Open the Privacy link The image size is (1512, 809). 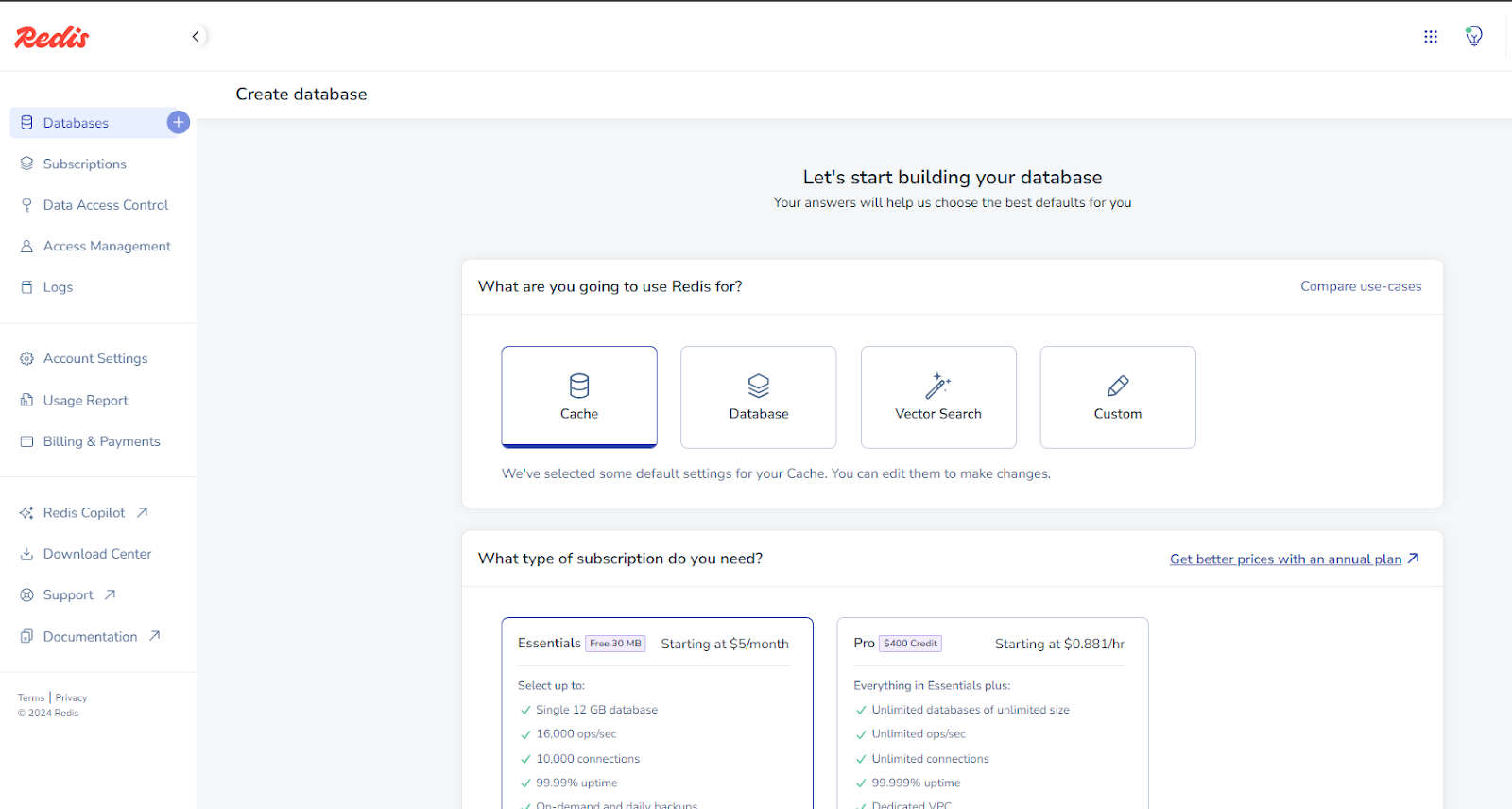(71, 697)
